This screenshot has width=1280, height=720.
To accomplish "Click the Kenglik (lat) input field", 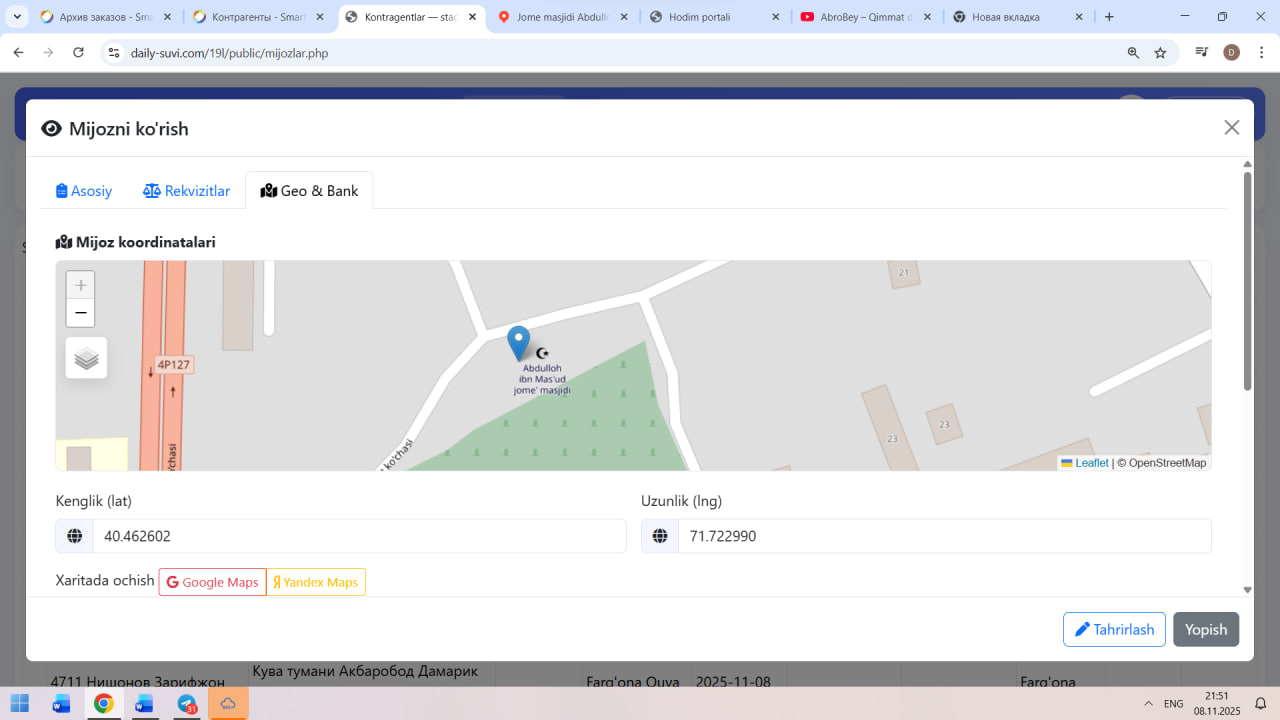I will pyautogui.click(x=360, y=536).
